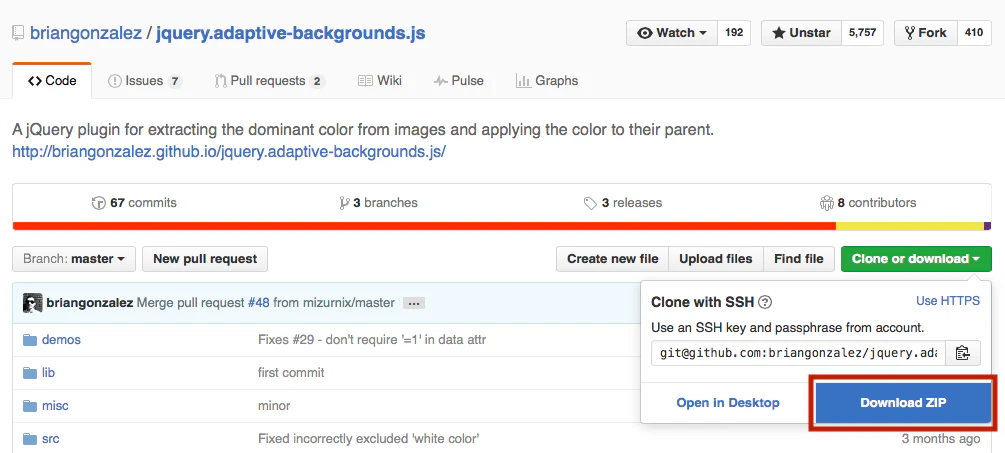Click the red language bar segment
This screenshot has width=1005, height=453.
[x=424, y=226]
